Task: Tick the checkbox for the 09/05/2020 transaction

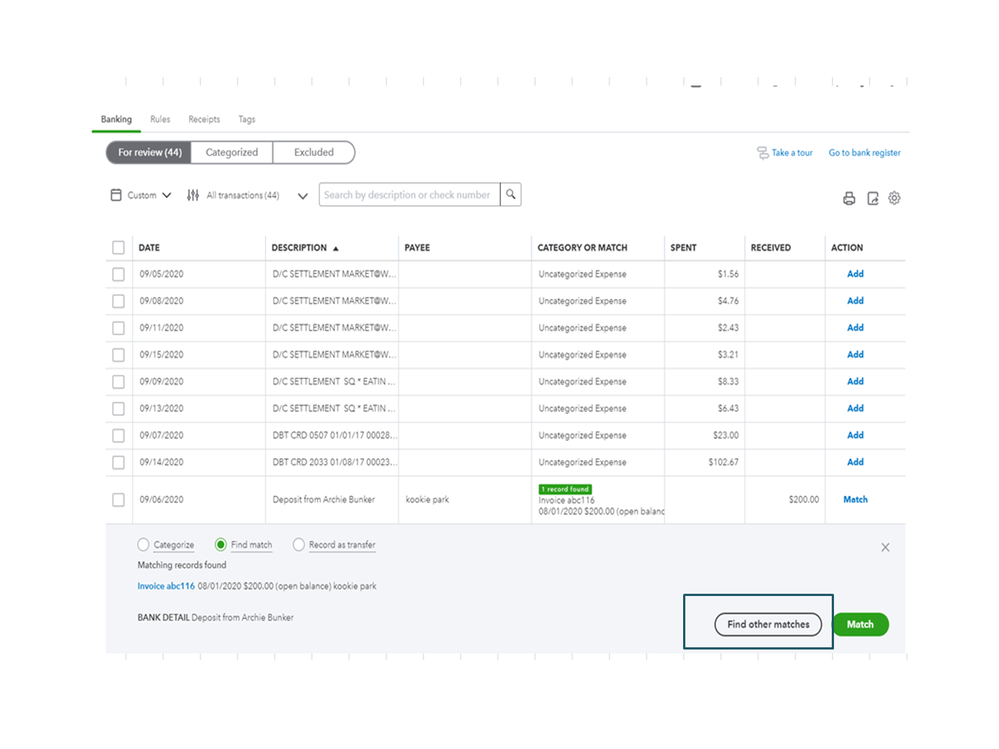Action: [x=119, y=274]
